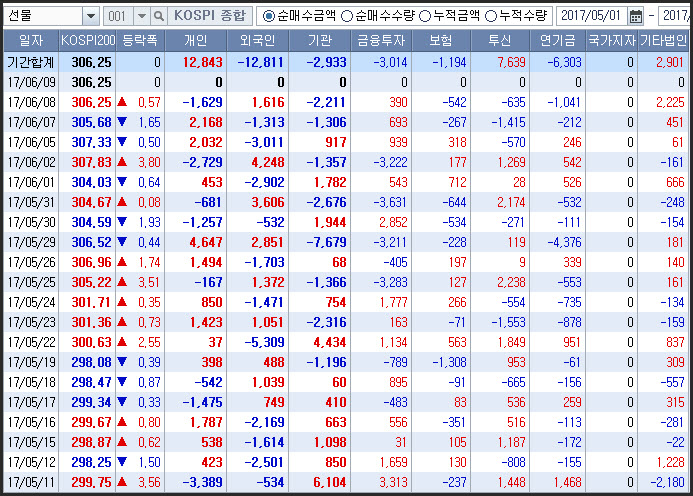
Task: Select the 17/05/31 date row
Action: pos(346,202)
